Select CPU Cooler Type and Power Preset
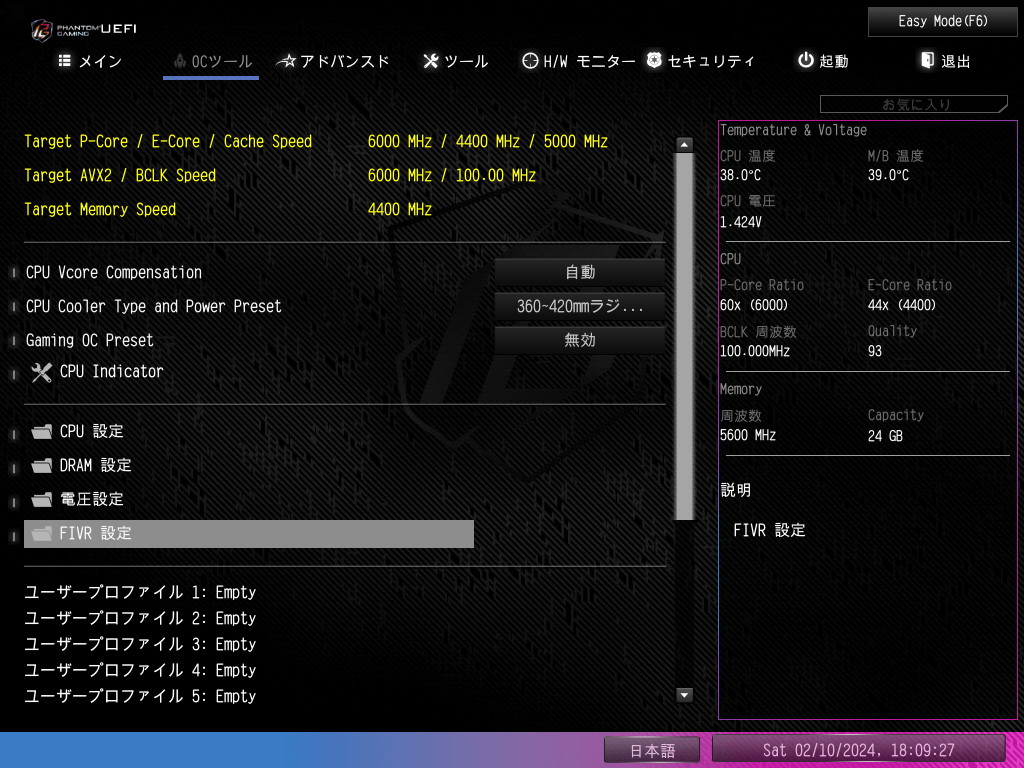1024x768 pixels. click(x=153, y=306)
